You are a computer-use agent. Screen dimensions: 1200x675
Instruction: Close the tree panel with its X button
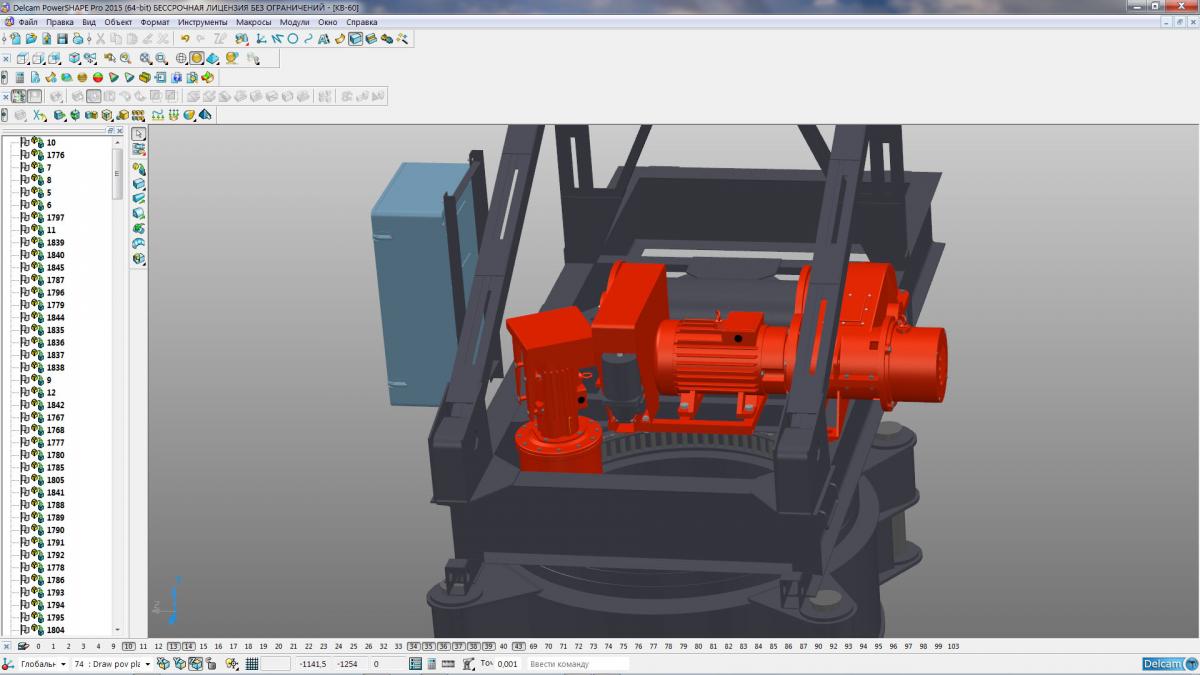(120, 131)
